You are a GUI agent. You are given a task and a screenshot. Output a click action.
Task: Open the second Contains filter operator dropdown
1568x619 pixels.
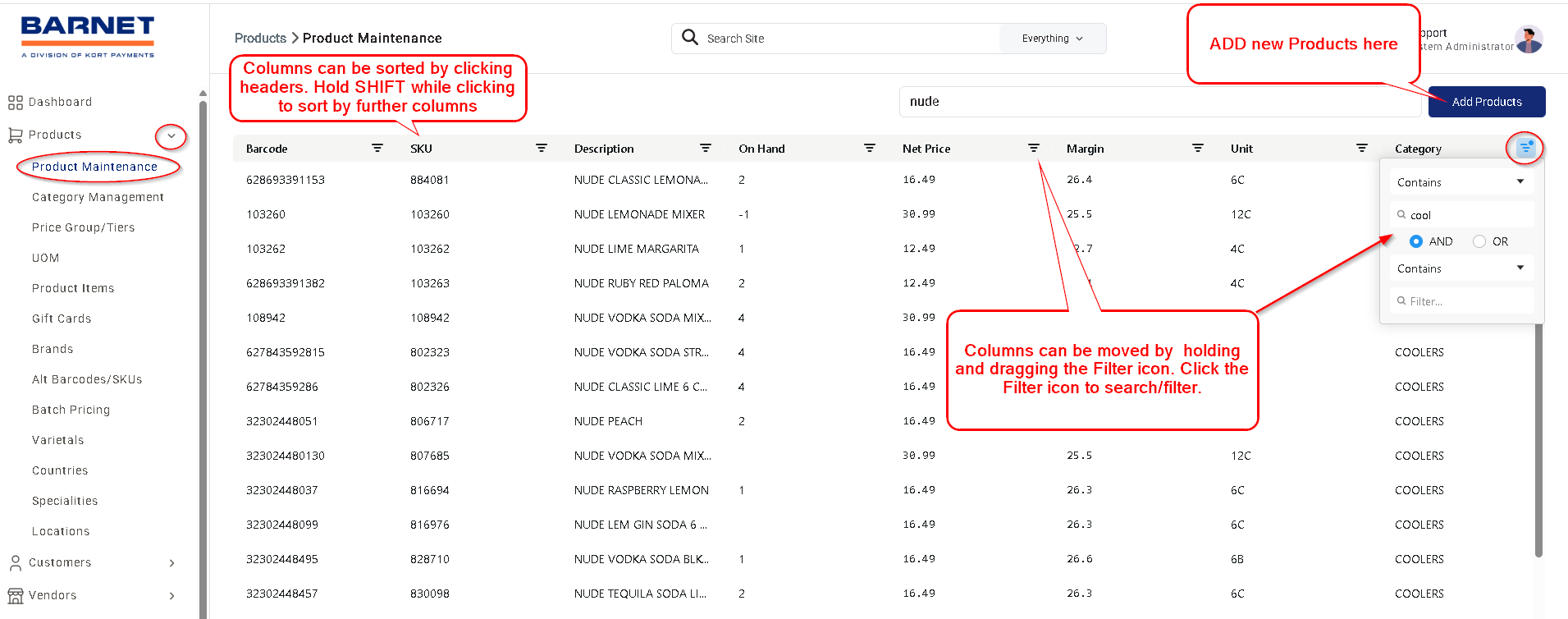pos(1461,268)
